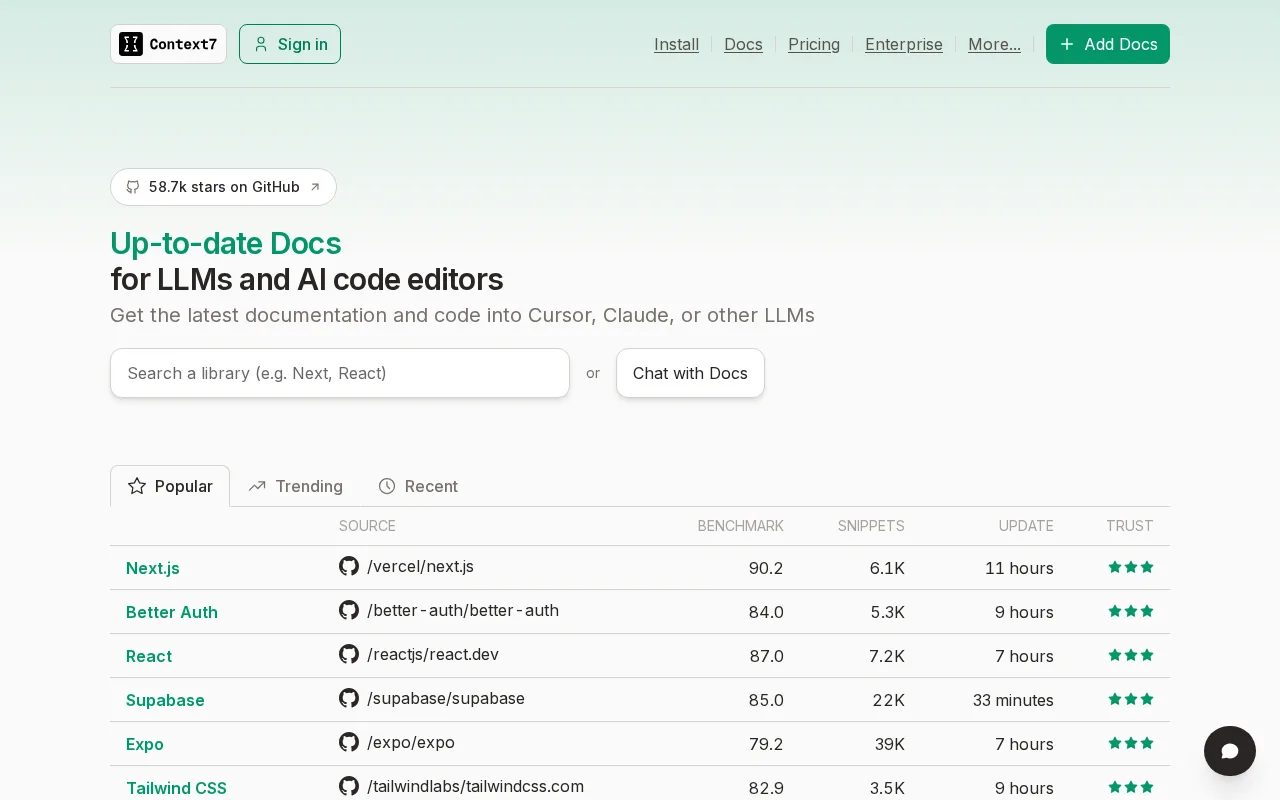
Task: Click the external arrow in GitHub stars badge
Action: coord(315,187)
